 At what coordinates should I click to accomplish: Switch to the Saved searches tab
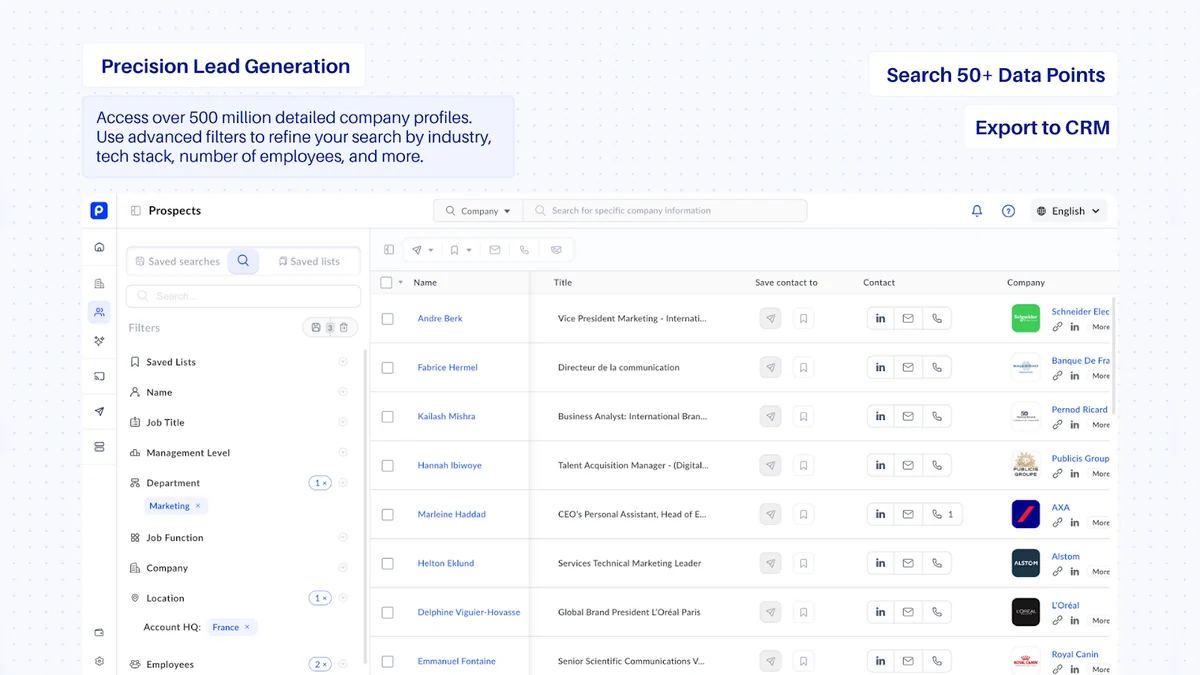(x=177, y=261)
